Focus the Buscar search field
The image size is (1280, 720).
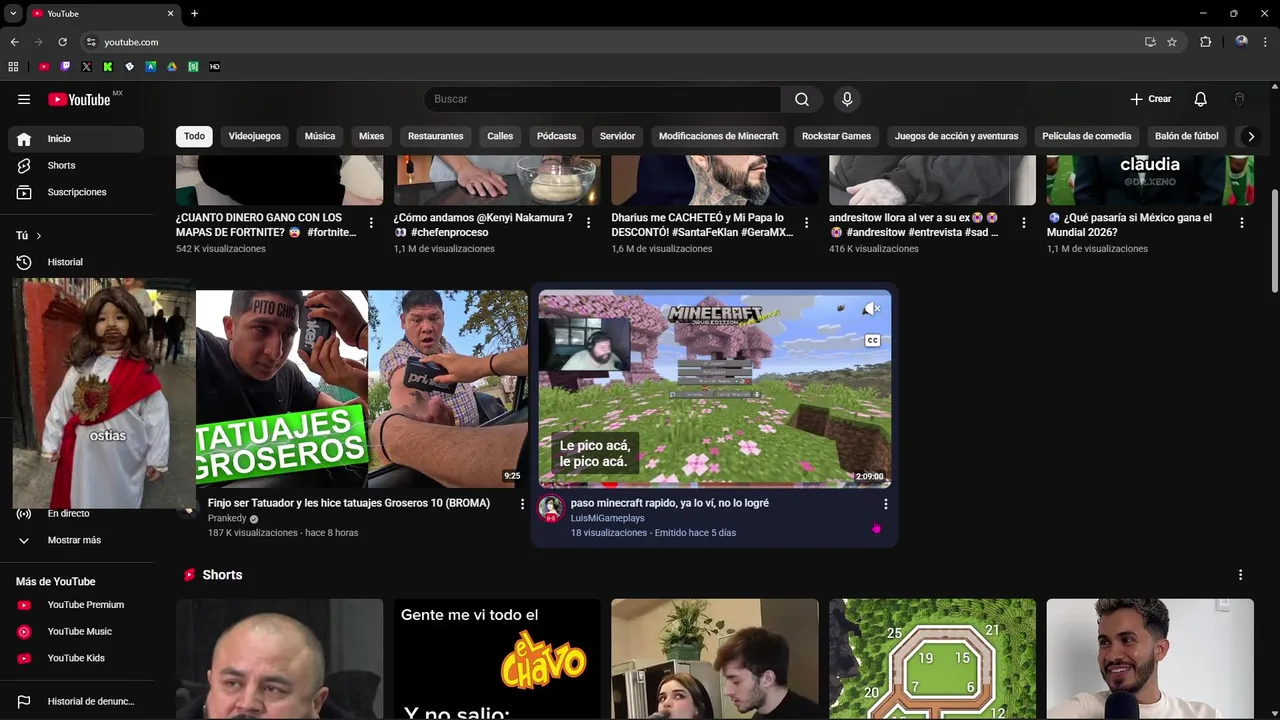[x=602, y=99]
